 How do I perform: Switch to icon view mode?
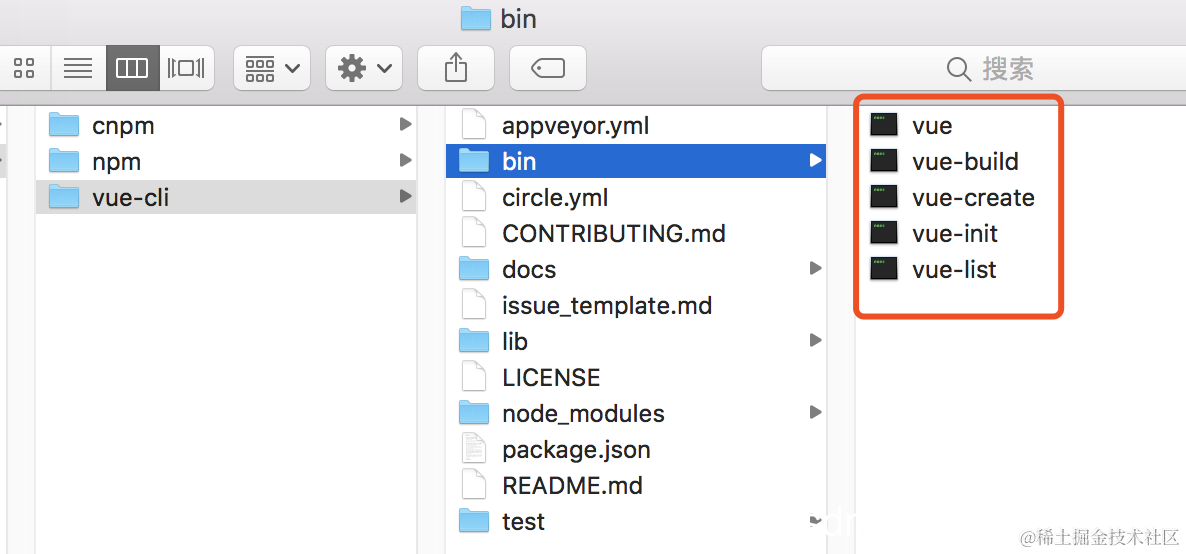point(24,68)
